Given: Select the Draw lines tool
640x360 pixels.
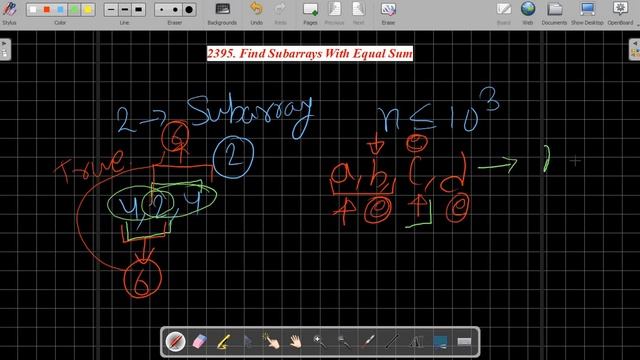Looking at the screenshot, I should [x=392, y=342].
